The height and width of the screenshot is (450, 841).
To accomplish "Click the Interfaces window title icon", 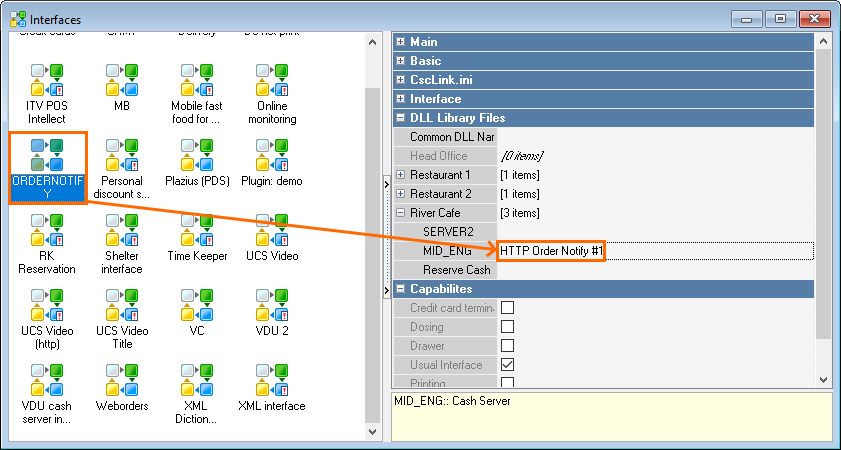I will pyautogui.click(x=18, y=19).
